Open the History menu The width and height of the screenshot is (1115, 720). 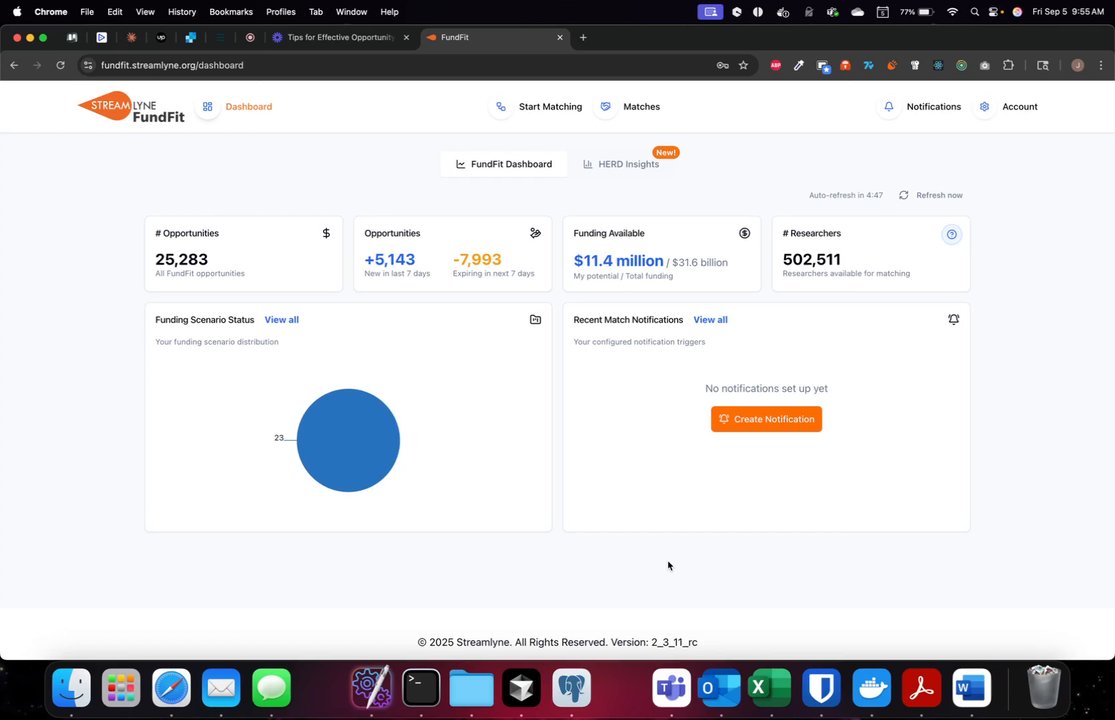pyautogui.click(x=181, y=12)
